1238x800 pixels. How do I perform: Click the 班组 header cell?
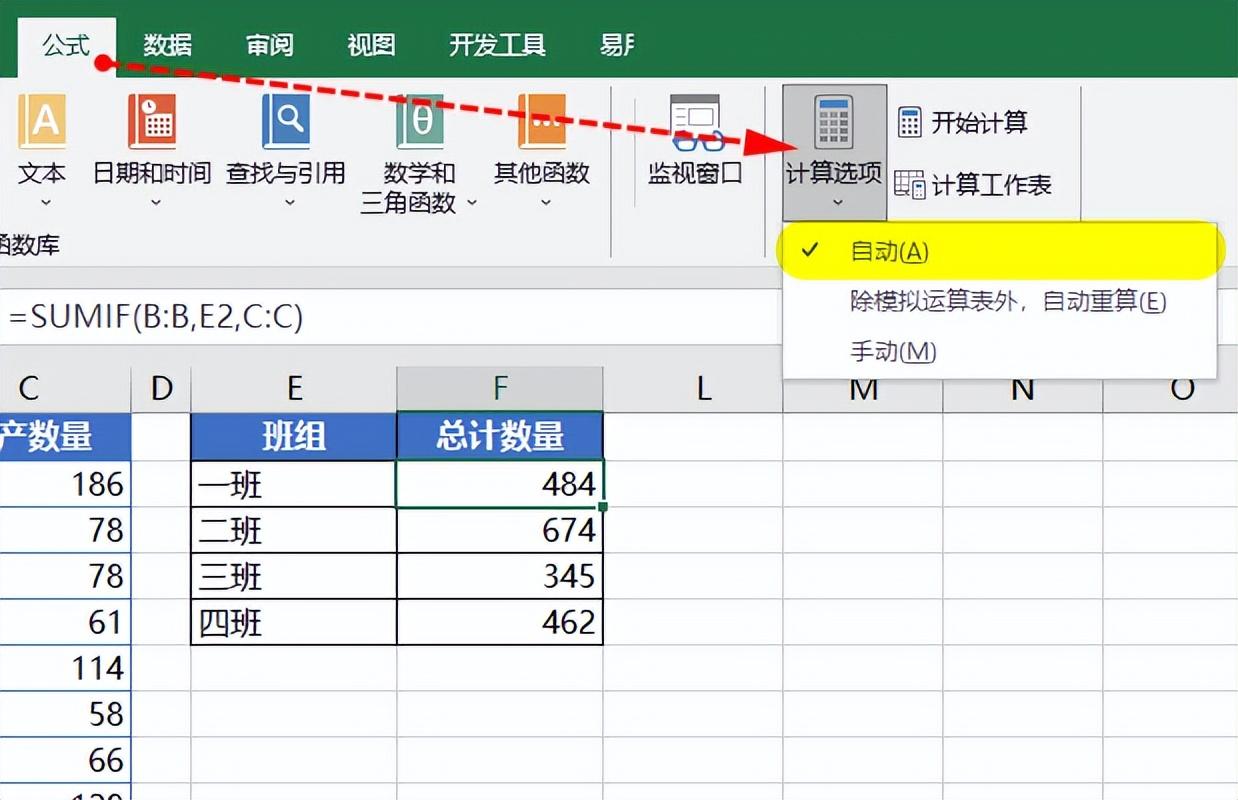point(294,437)
